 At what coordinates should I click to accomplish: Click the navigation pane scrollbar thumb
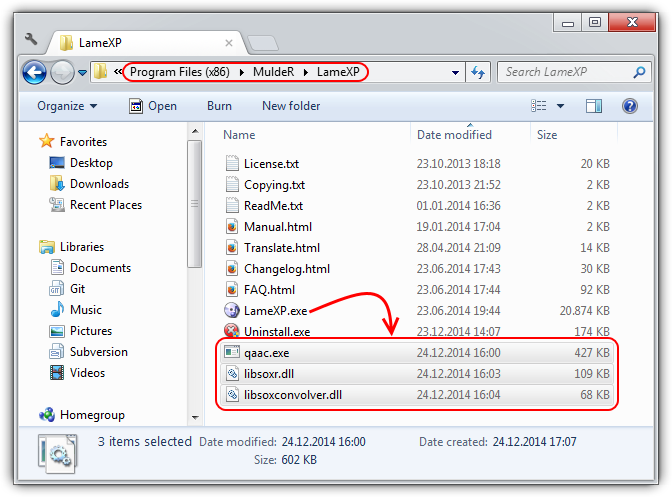pyautogui.click(x=195, y=204)
